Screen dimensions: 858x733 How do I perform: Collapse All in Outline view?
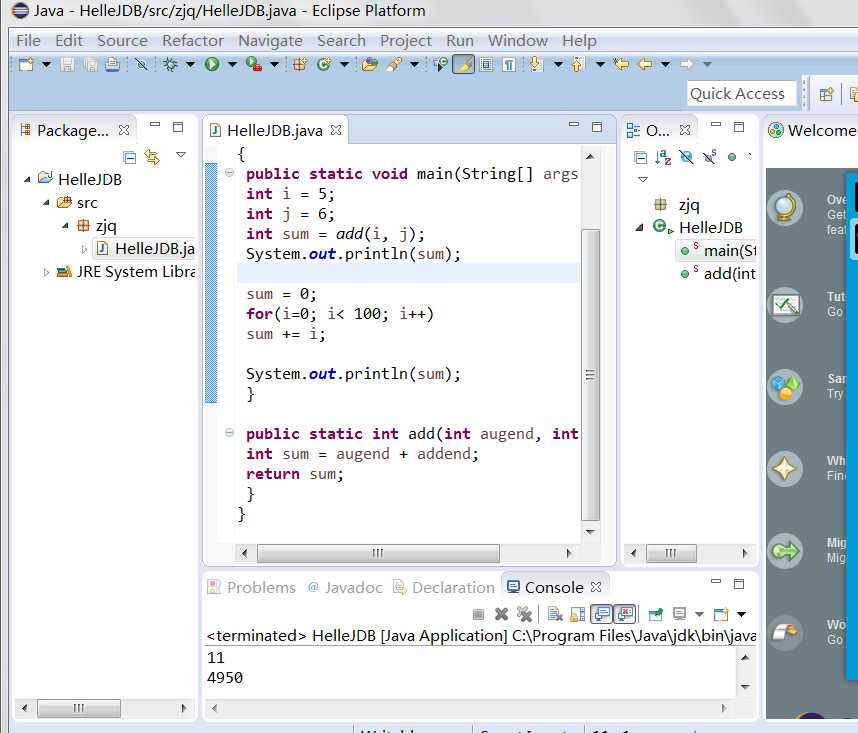640,158
